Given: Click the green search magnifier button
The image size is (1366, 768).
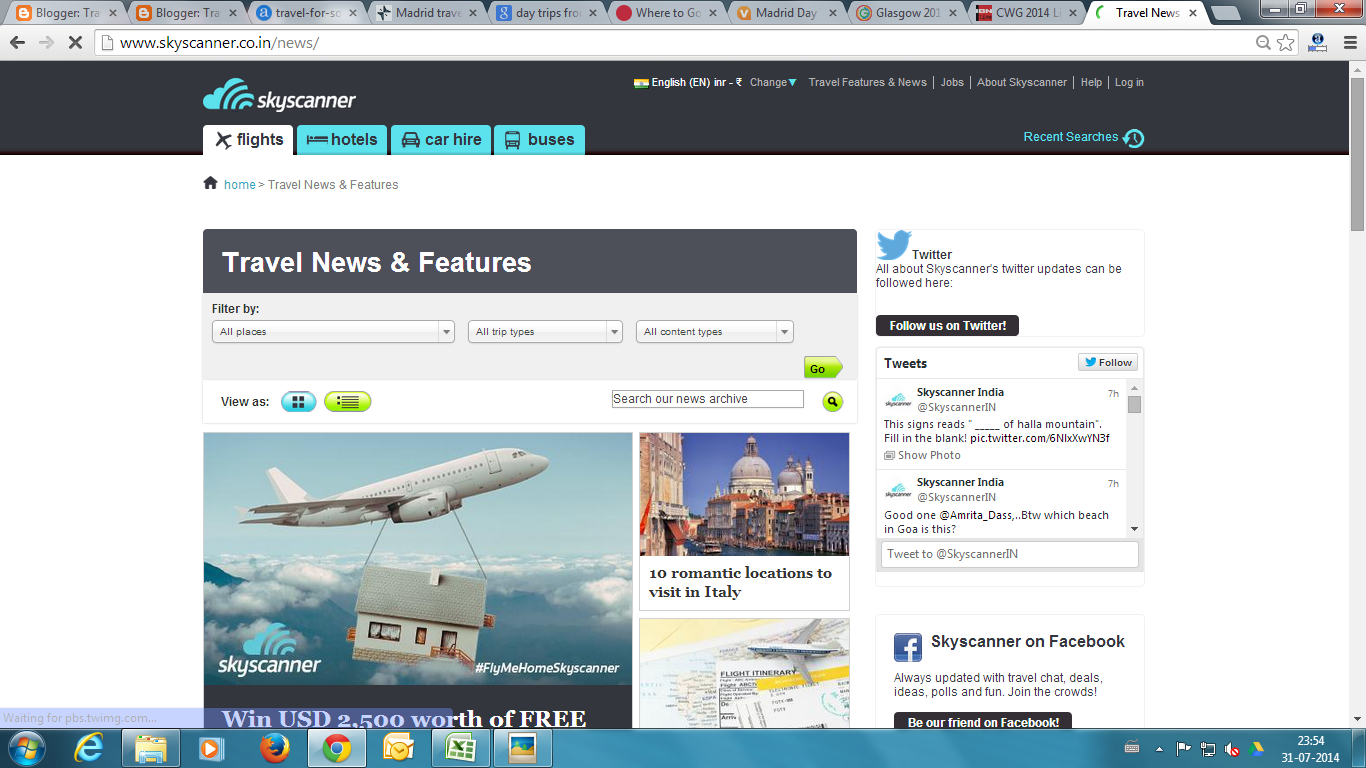Looking at the screenshot, I should 832,402.
